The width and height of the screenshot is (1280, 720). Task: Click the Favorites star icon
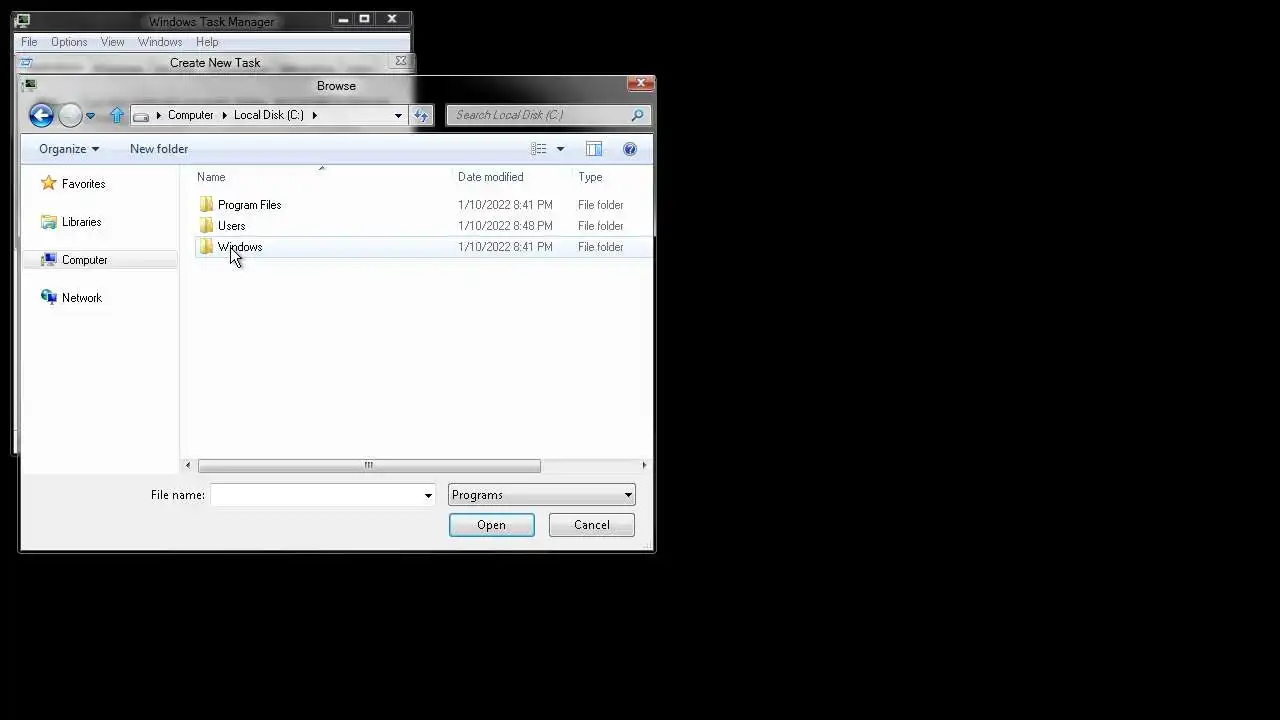click(49, 183)
